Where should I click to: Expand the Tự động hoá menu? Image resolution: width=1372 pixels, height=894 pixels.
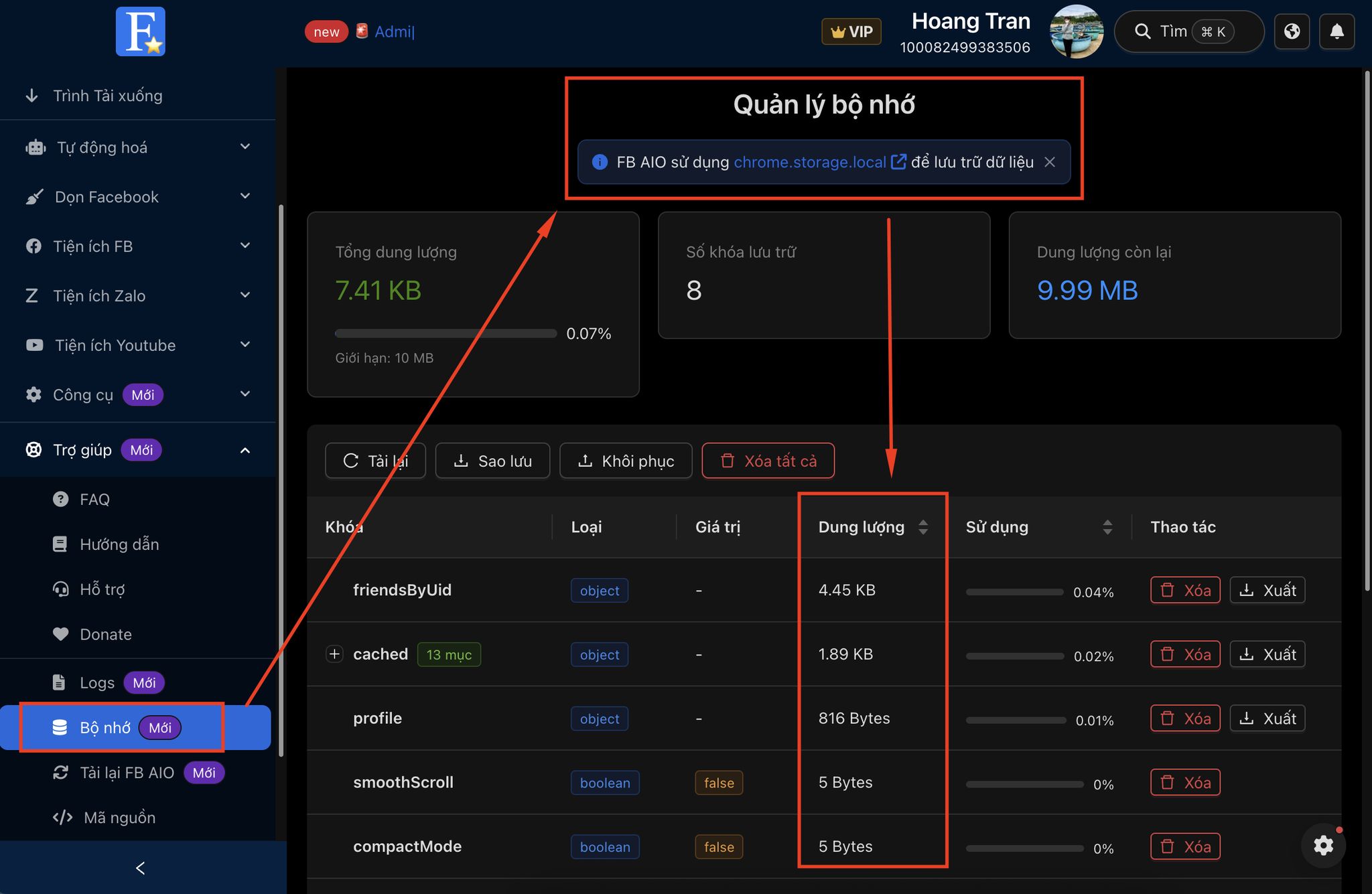pyautogui.click(x=137, y=147)
